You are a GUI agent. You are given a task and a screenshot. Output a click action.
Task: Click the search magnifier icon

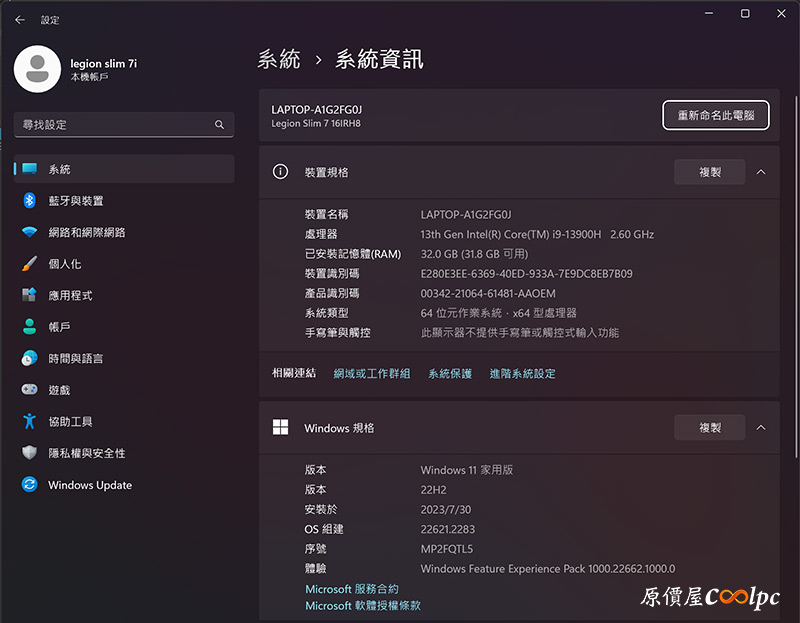(219, 124)
